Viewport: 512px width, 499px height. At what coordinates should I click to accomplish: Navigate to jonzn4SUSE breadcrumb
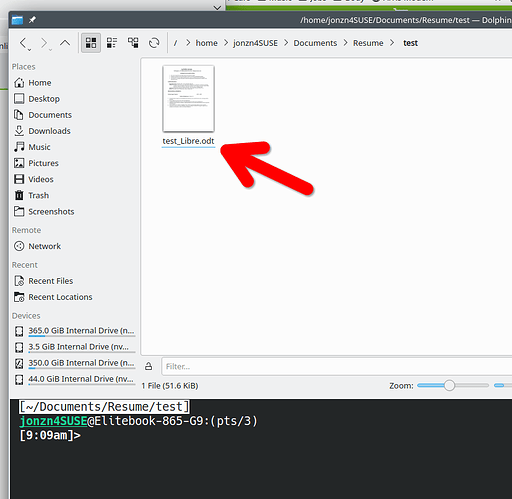pyautogui.click(x=255, y=43)
